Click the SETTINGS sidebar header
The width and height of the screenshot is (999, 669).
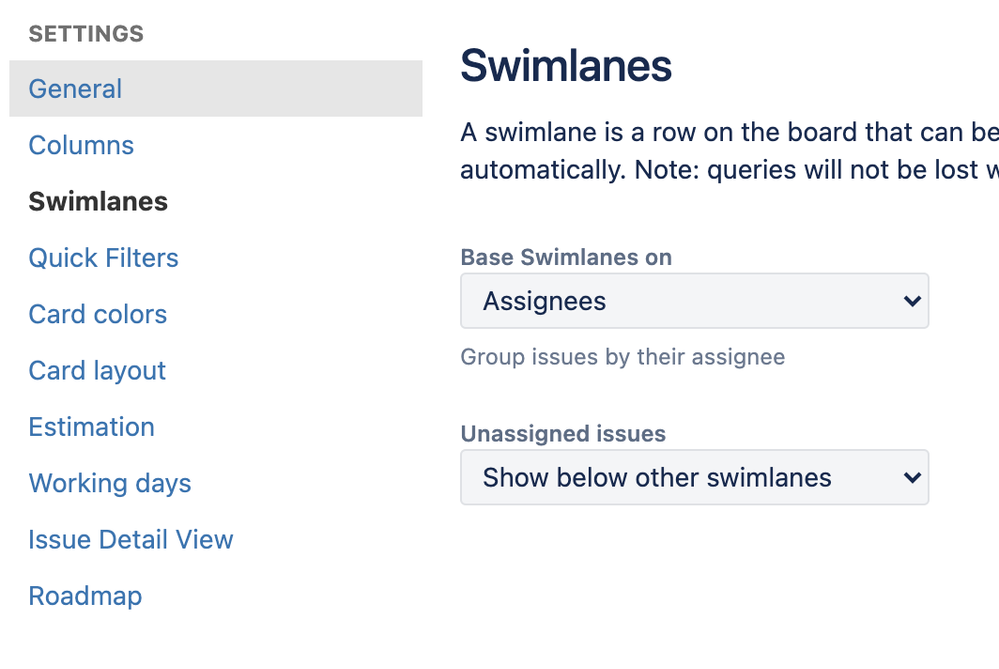tap(86, 34)
